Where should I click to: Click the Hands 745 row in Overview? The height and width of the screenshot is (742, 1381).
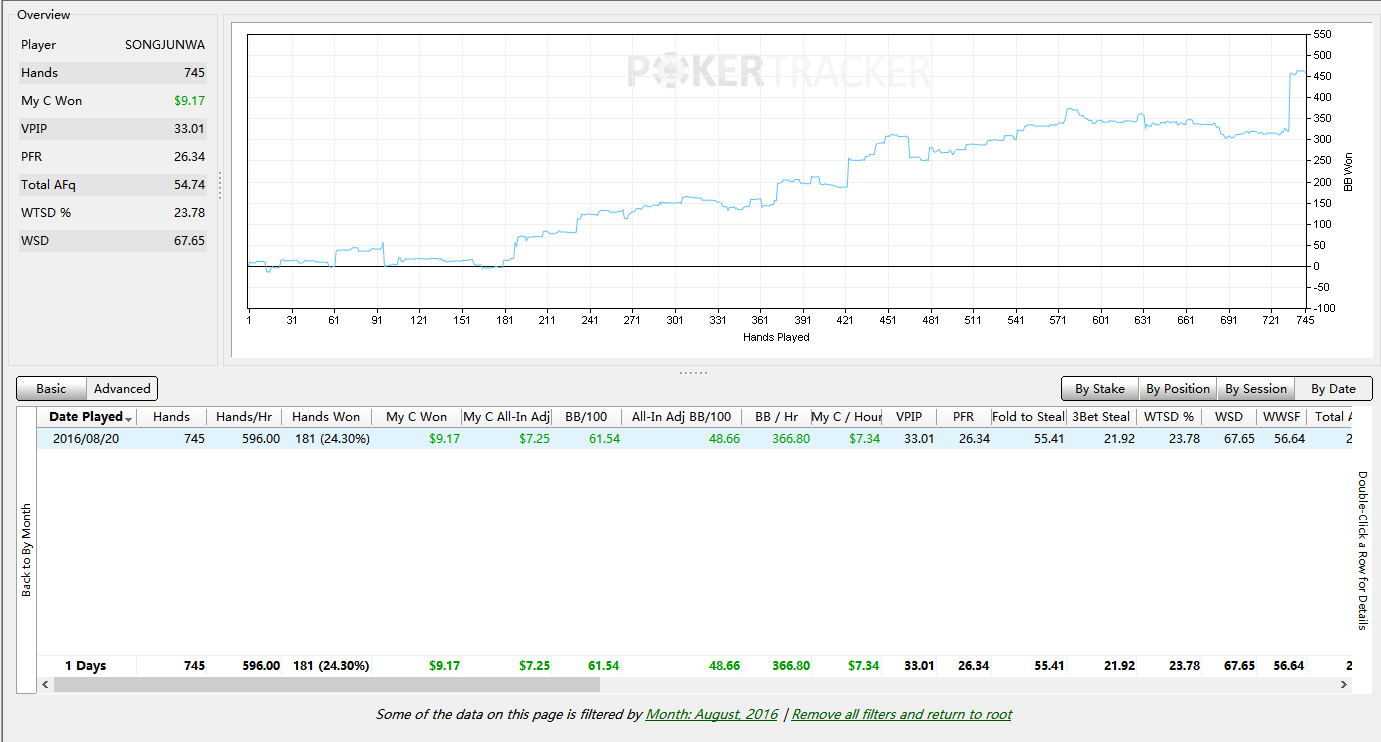[113, 73]
